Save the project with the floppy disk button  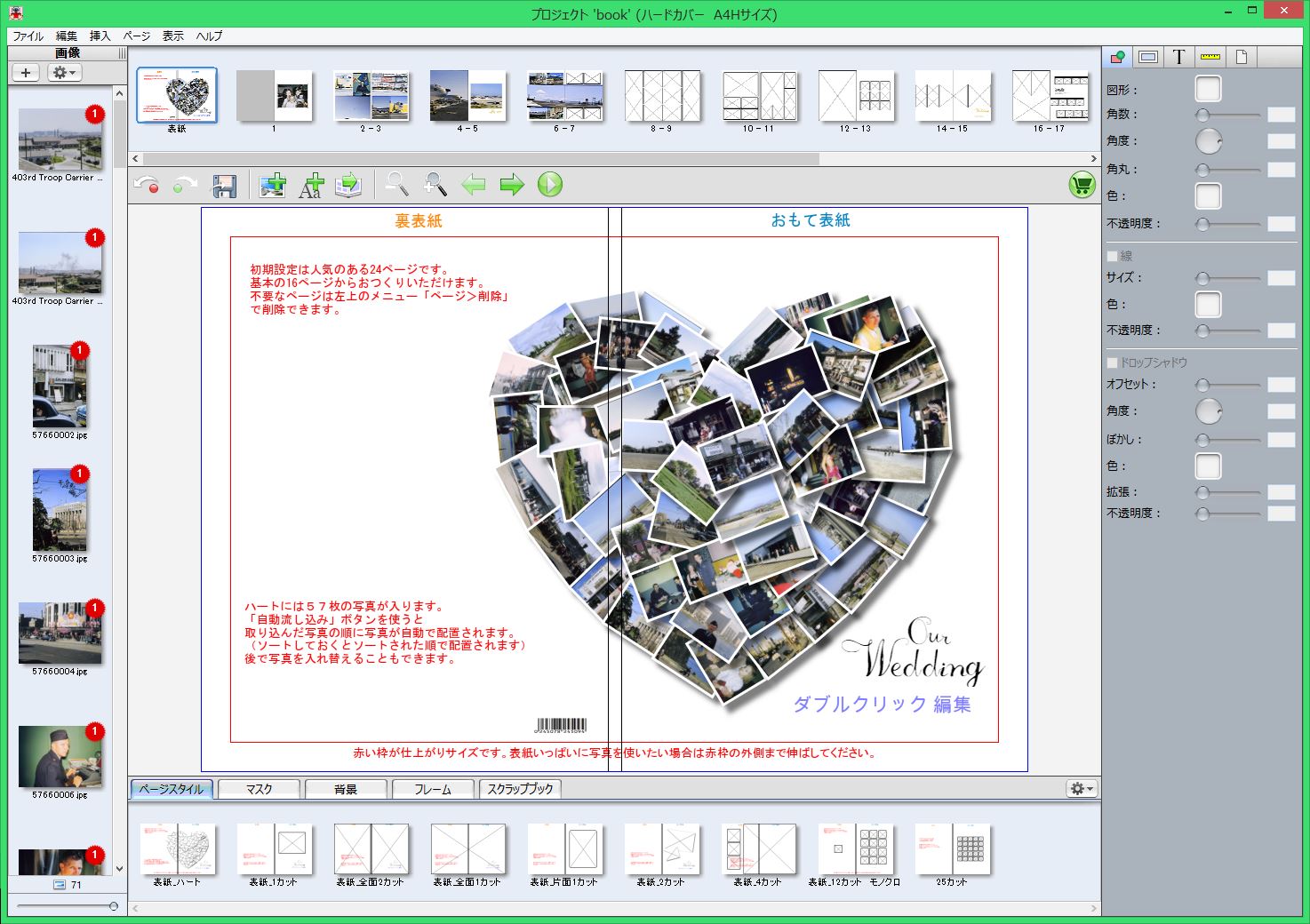(x=225, y=185)
